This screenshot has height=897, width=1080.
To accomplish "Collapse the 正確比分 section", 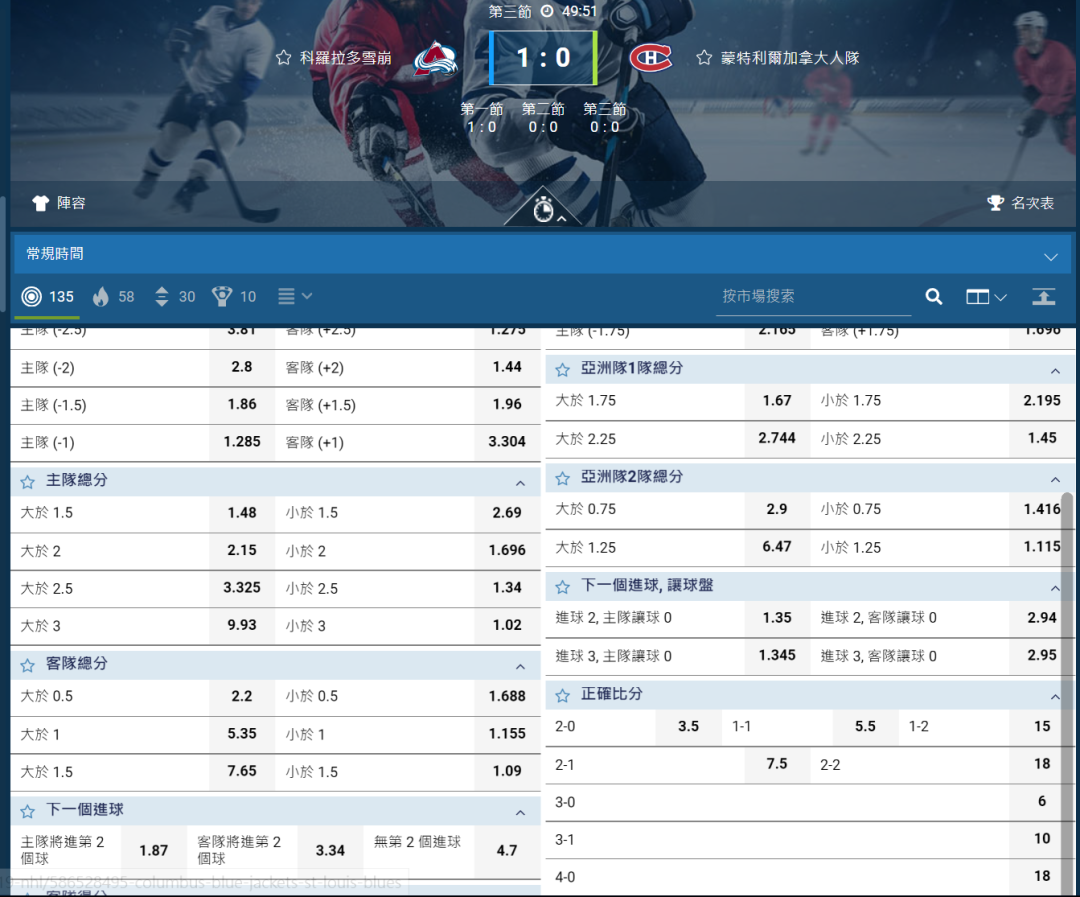I will (x=1055, y=697).
